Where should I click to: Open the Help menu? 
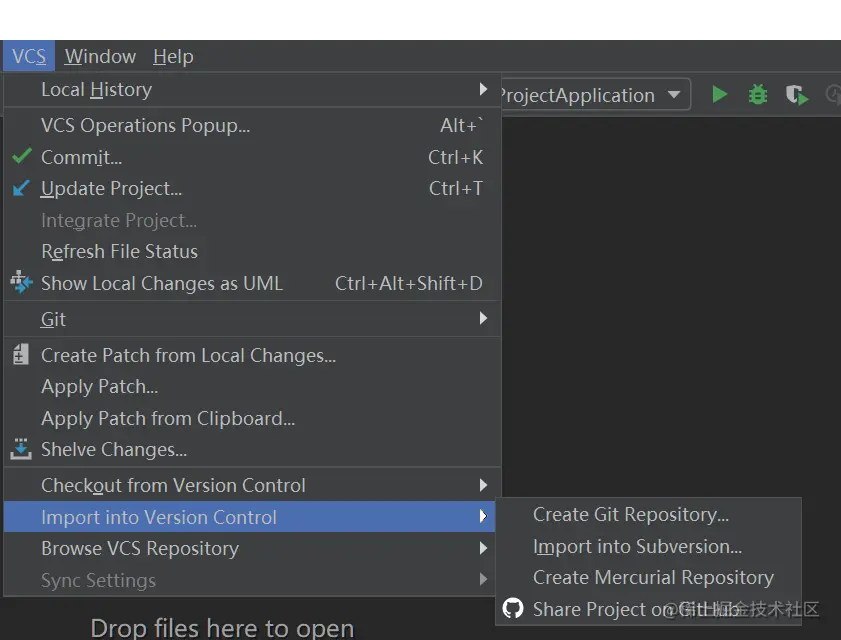[173, 56]
